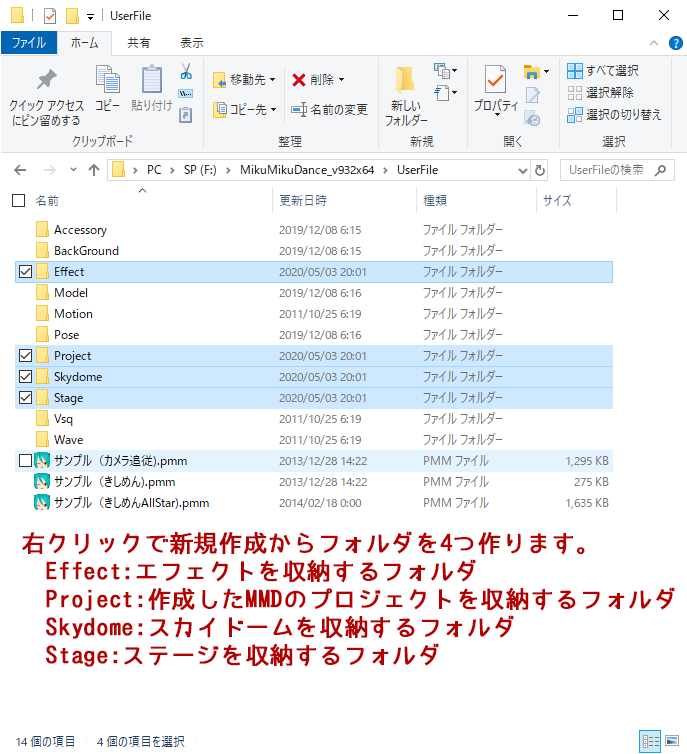Screen dimensions: 687x754
Task: Select the BackGround folder name
Action: click(x=86, y=251)
